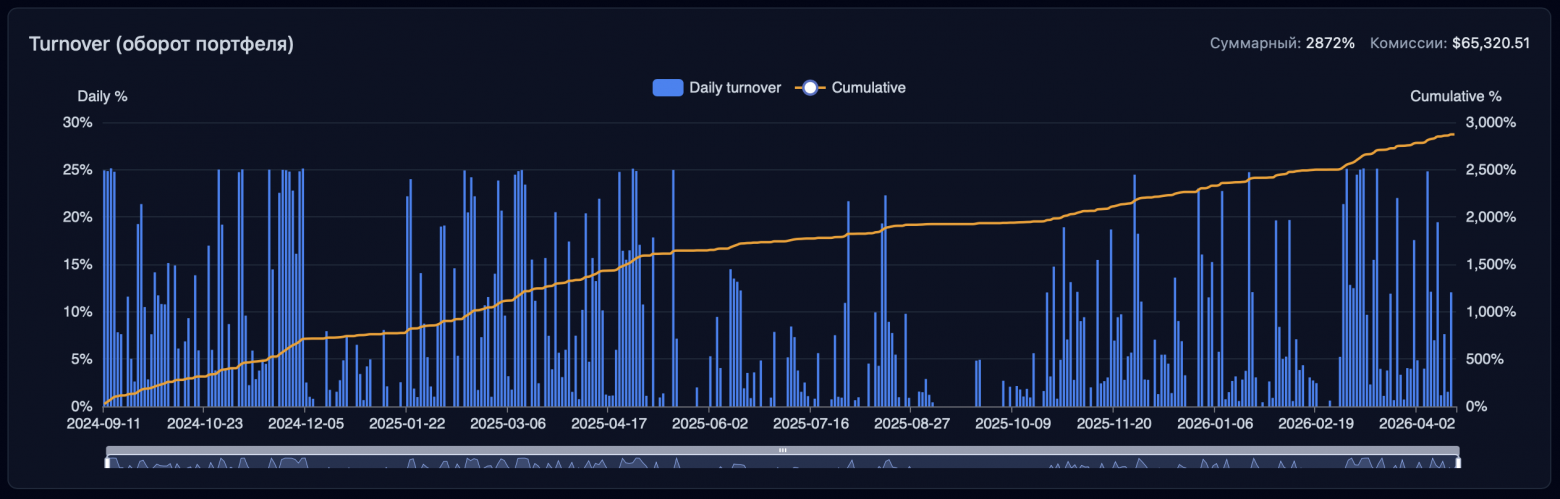
Task: Click the Daily % axis title
Action: coord(103,97)
